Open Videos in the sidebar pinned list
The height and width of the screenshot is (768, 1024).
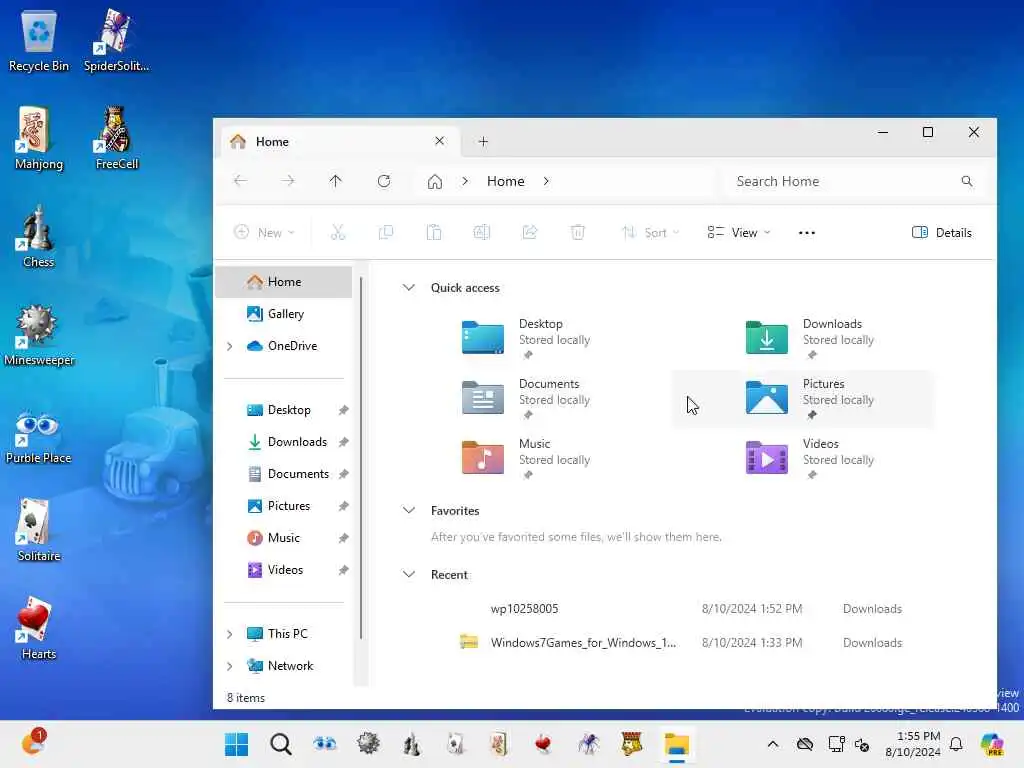coord(285,570)
